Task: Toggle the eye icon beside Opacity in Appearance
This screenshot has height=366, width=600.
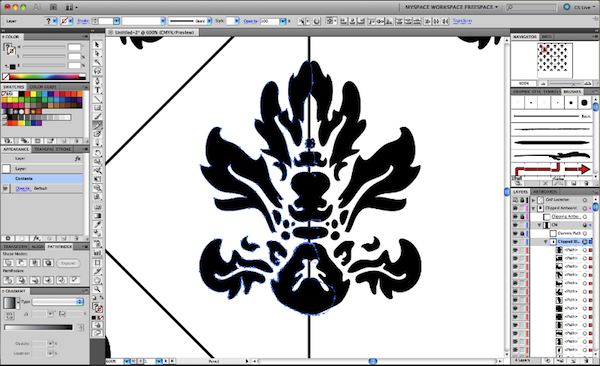Action: (5, 188)
